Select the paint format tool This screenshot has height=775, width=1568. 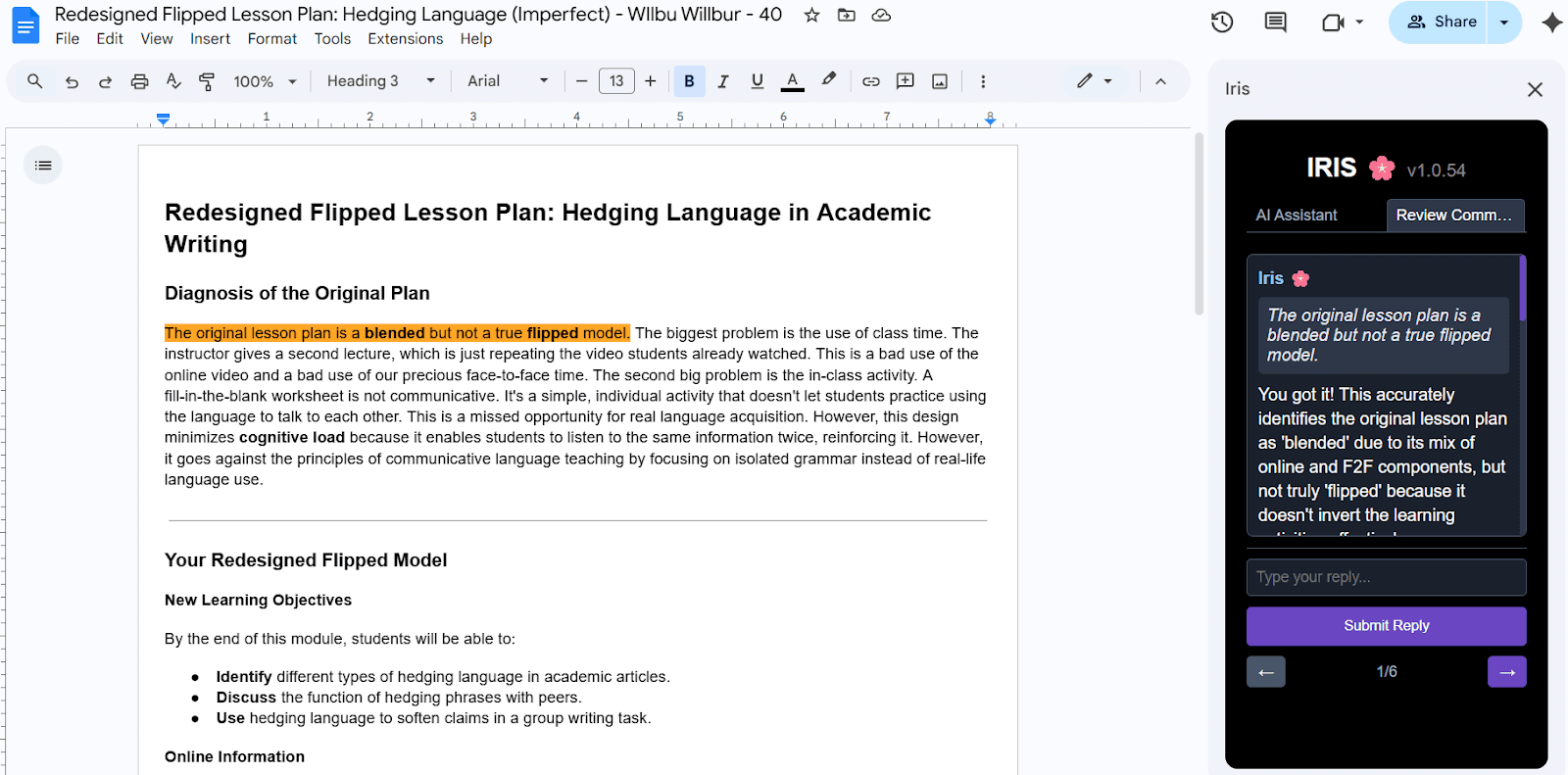pos(207,81)
